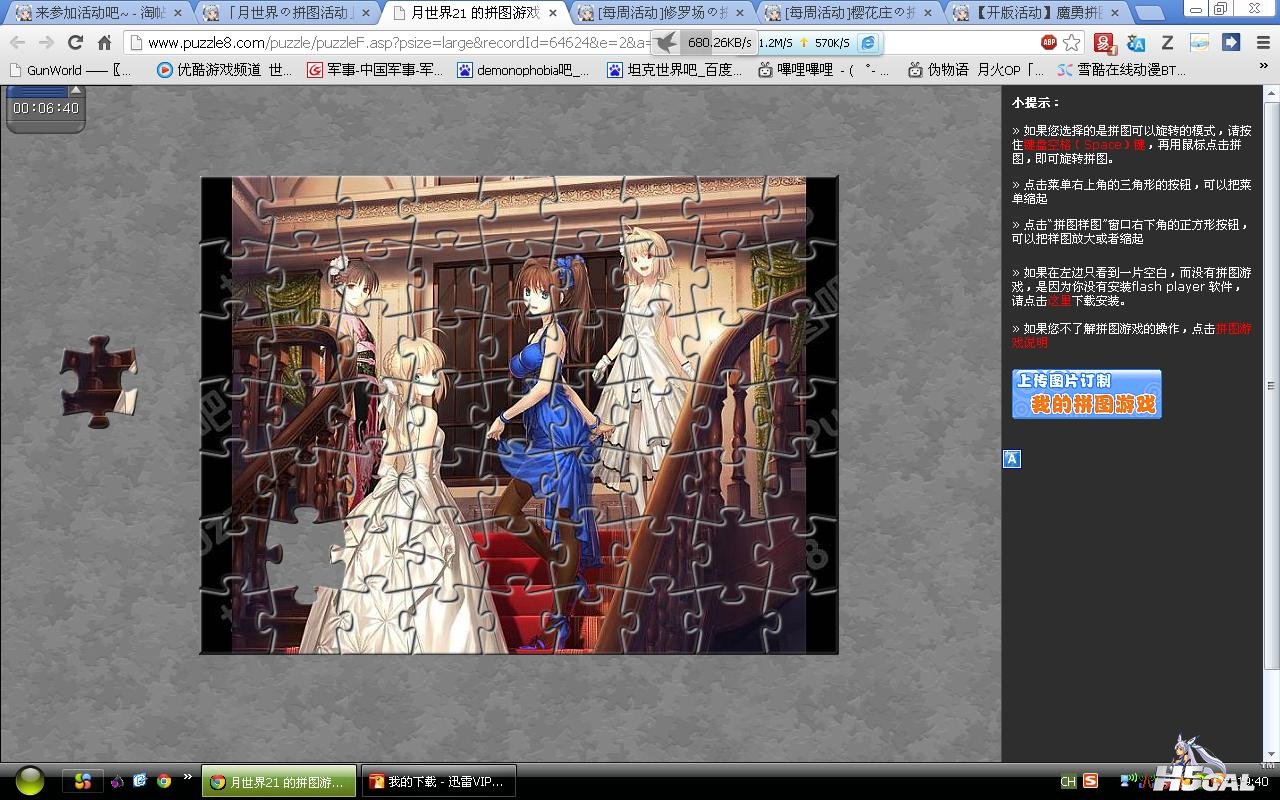Open the Adblock Plus extension icon
The image size is (1280, 800).
click(x=1048, y=43)
